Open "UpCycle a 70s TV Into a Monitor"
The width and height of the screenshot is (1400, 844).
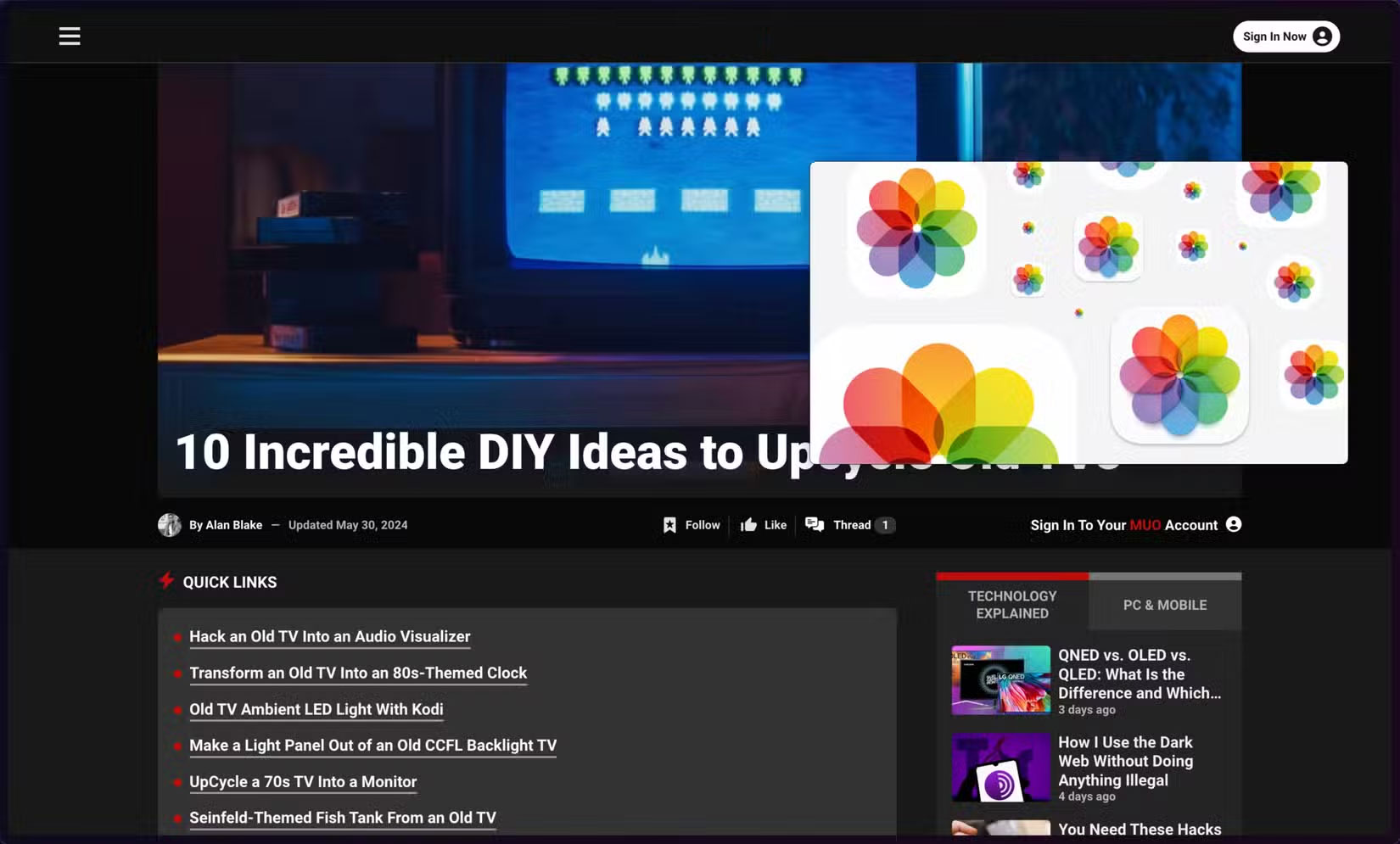pos(303,781)
